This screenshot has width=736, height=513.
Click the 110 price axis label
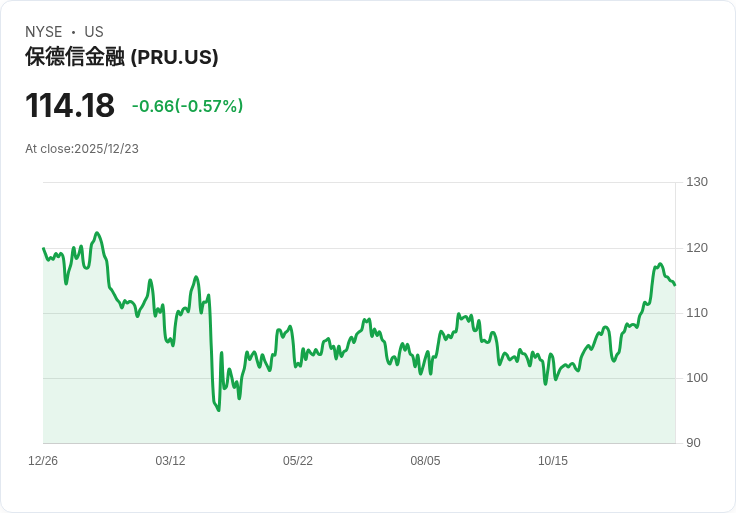click(x=697, y=313)
